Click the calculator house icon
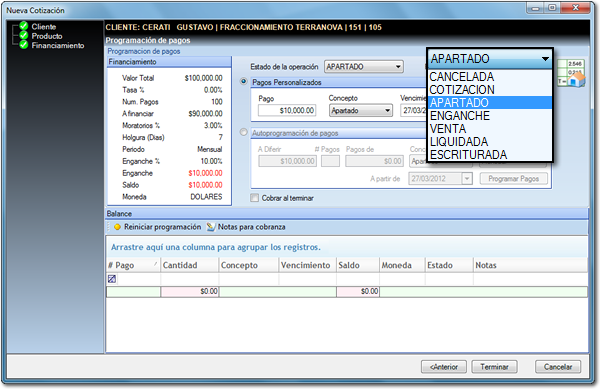 pos(572,73)
